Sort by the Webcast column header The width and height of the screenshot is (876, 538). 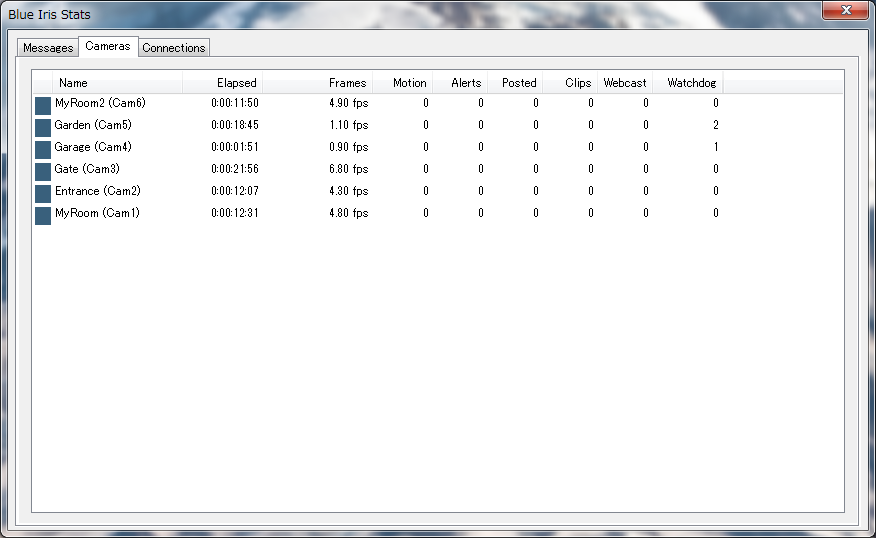pos(625,83)
